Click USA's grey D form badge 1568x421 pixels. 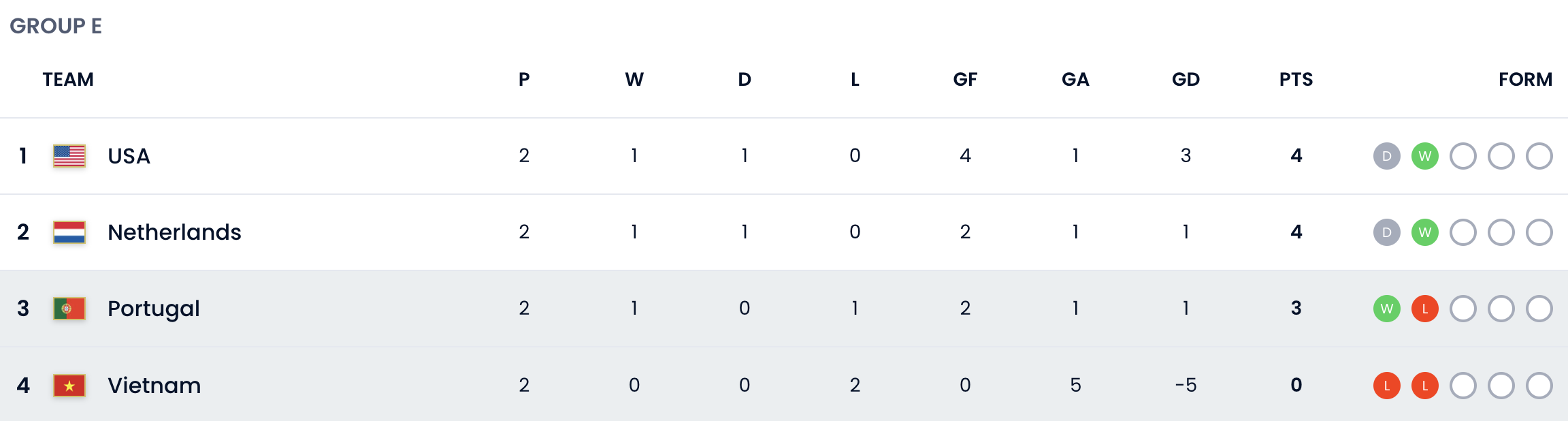(1386, 156)
